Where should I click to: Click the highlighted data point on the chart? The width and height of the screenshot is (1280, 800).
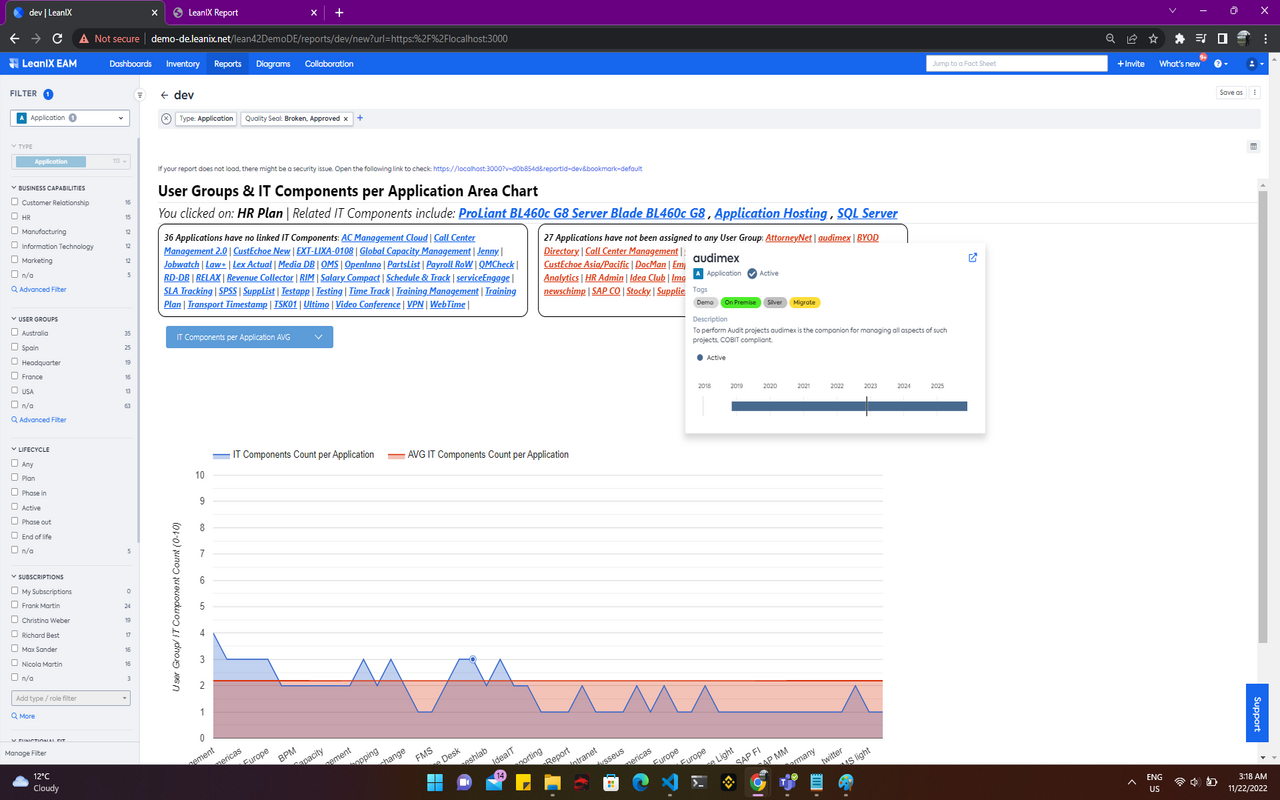coord(473,659)
